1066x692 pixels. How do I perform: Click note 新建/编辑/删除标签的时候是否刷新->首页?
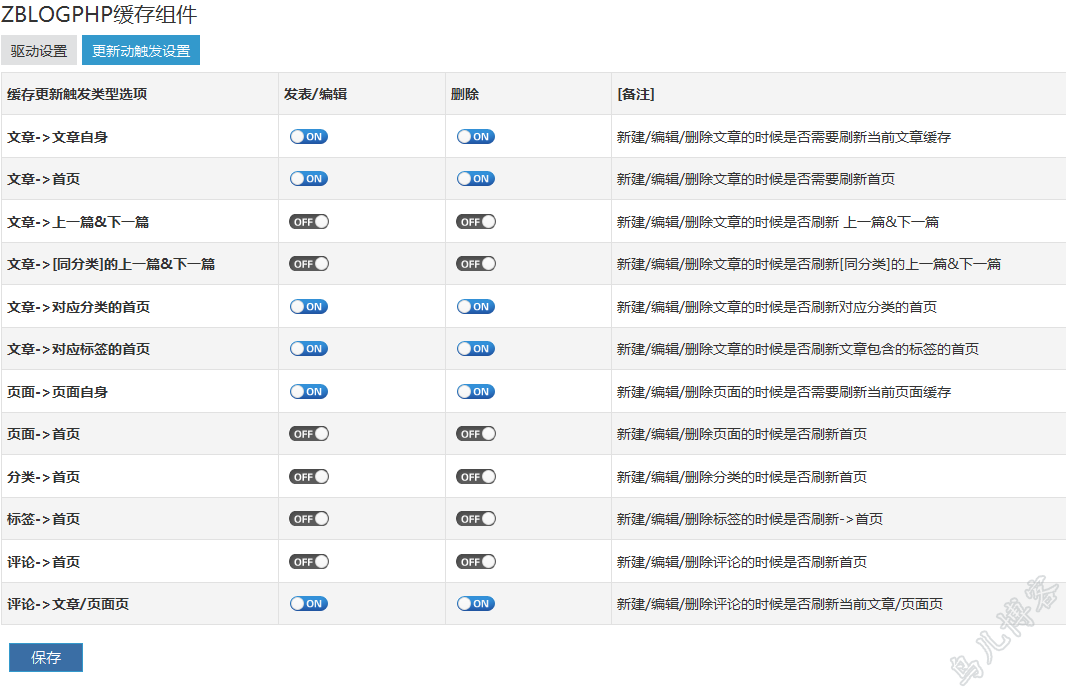coord(750,519)
